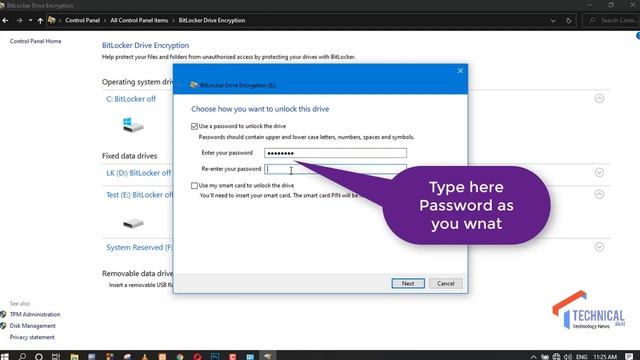
Task: Open recent locations dropdown arrow
Action: click(x=30, y=20)
